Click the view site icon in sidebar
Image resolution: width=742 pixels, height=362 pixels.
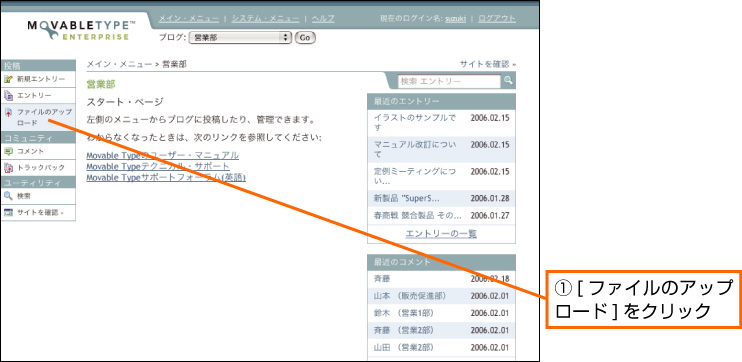8,212
